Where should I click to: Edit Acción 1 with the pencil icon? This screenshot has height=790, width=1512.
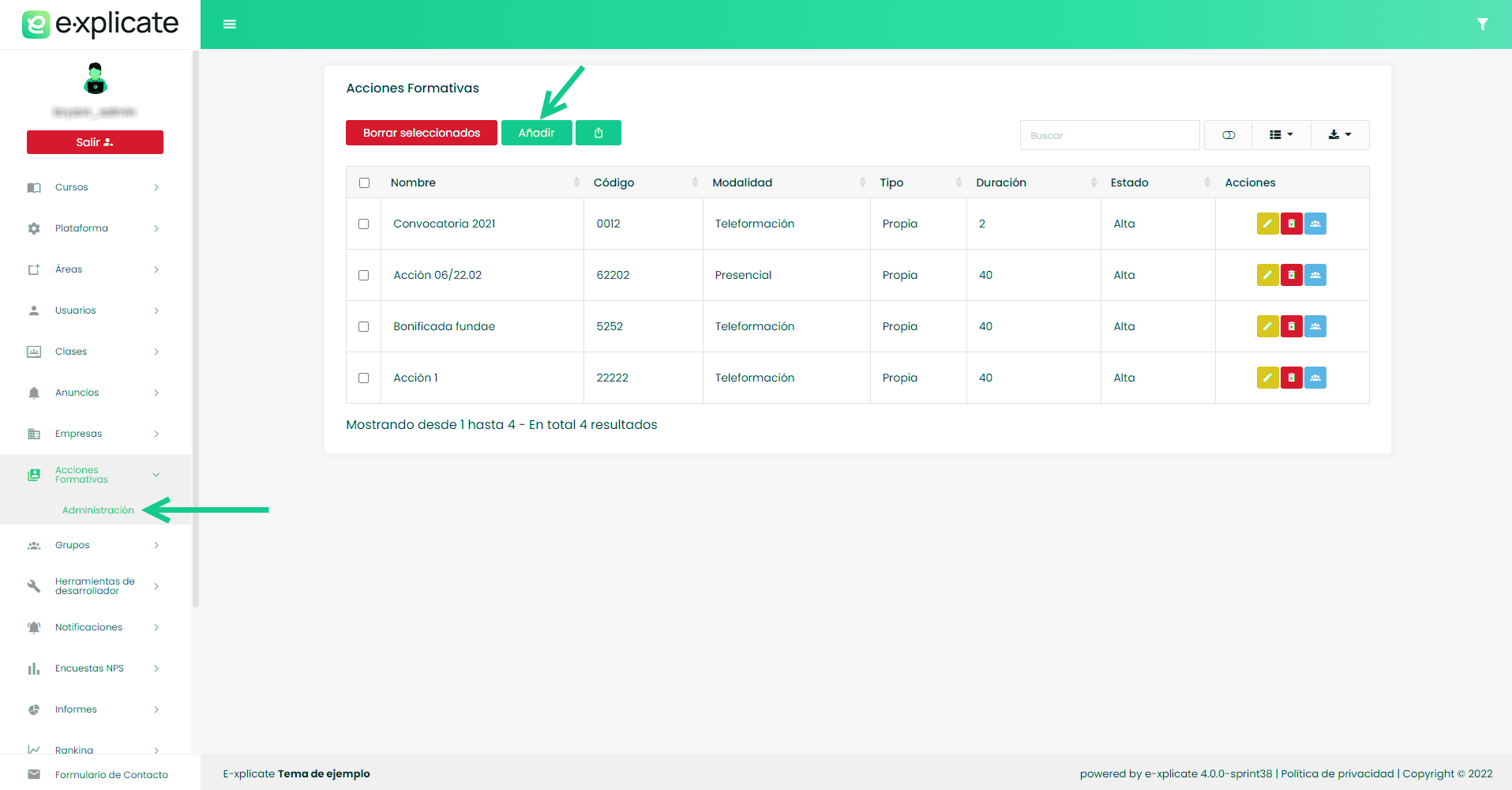(1267, 378)
